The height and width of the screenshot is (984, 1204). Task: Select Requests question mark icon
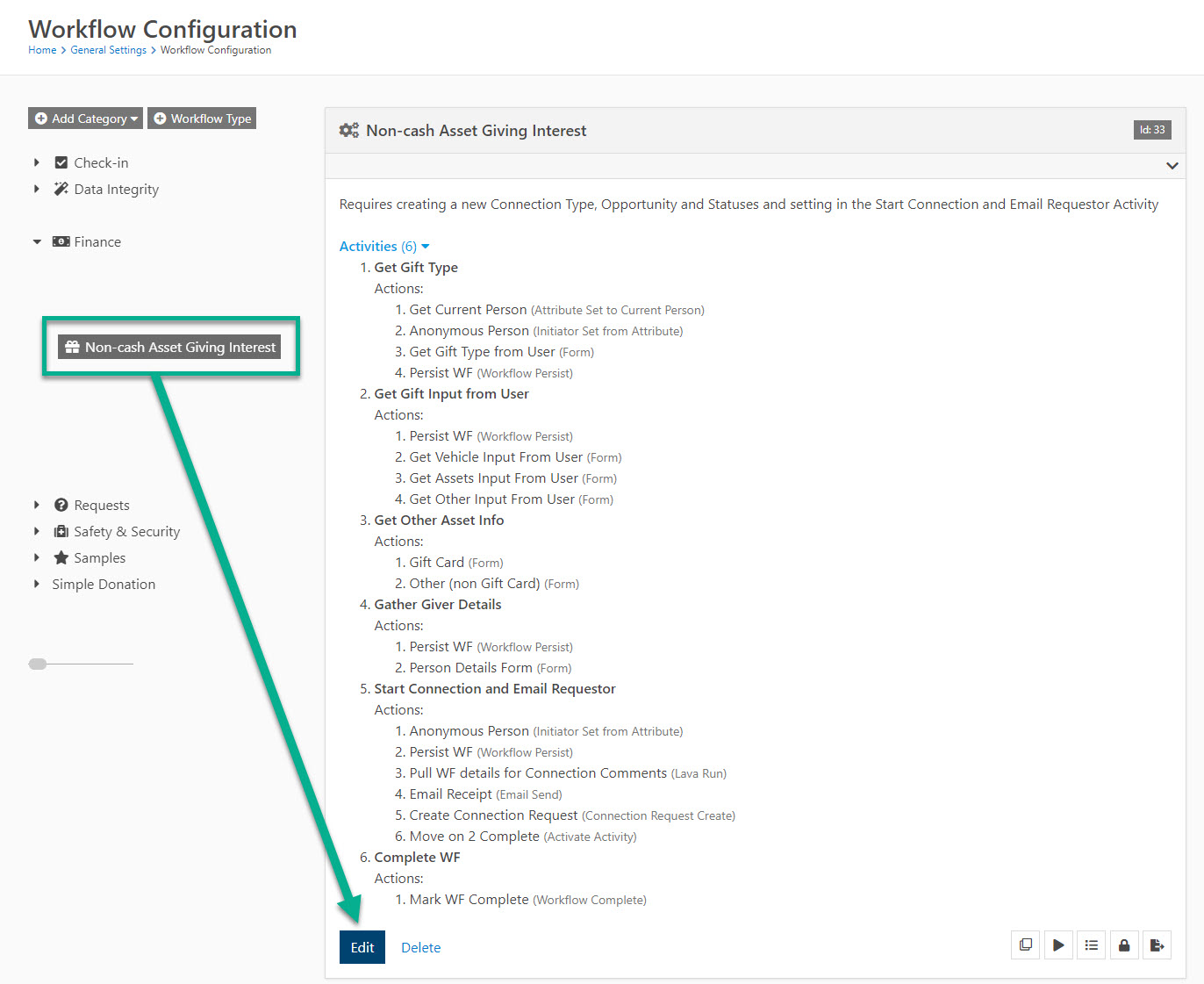[x=61, y=505]
